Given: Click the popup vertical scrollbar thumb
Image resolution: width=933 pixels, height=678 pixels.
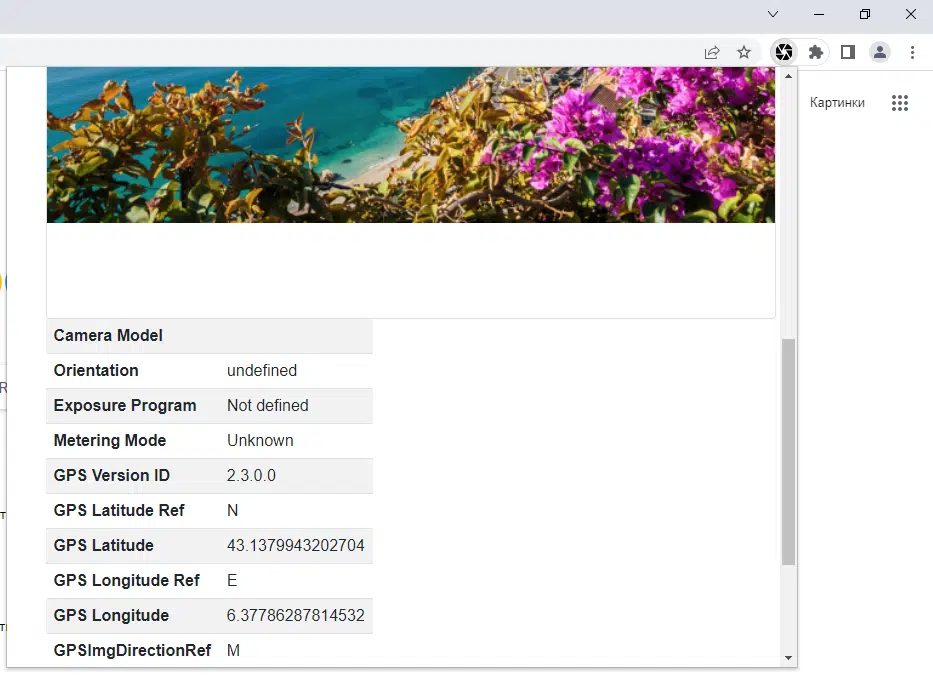Looking at the screenshot, I should pos(788,451).
